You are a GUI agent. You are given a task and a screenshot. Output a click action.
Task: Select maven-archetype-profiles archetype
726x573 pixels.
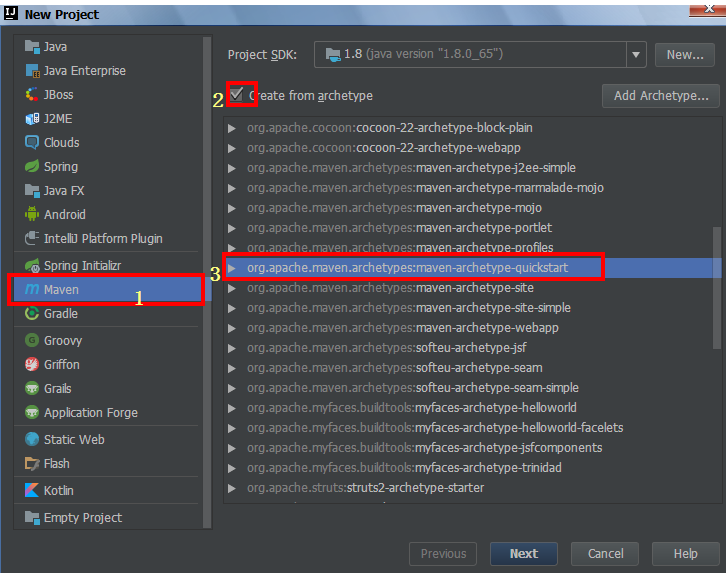(x=472, y=248)
